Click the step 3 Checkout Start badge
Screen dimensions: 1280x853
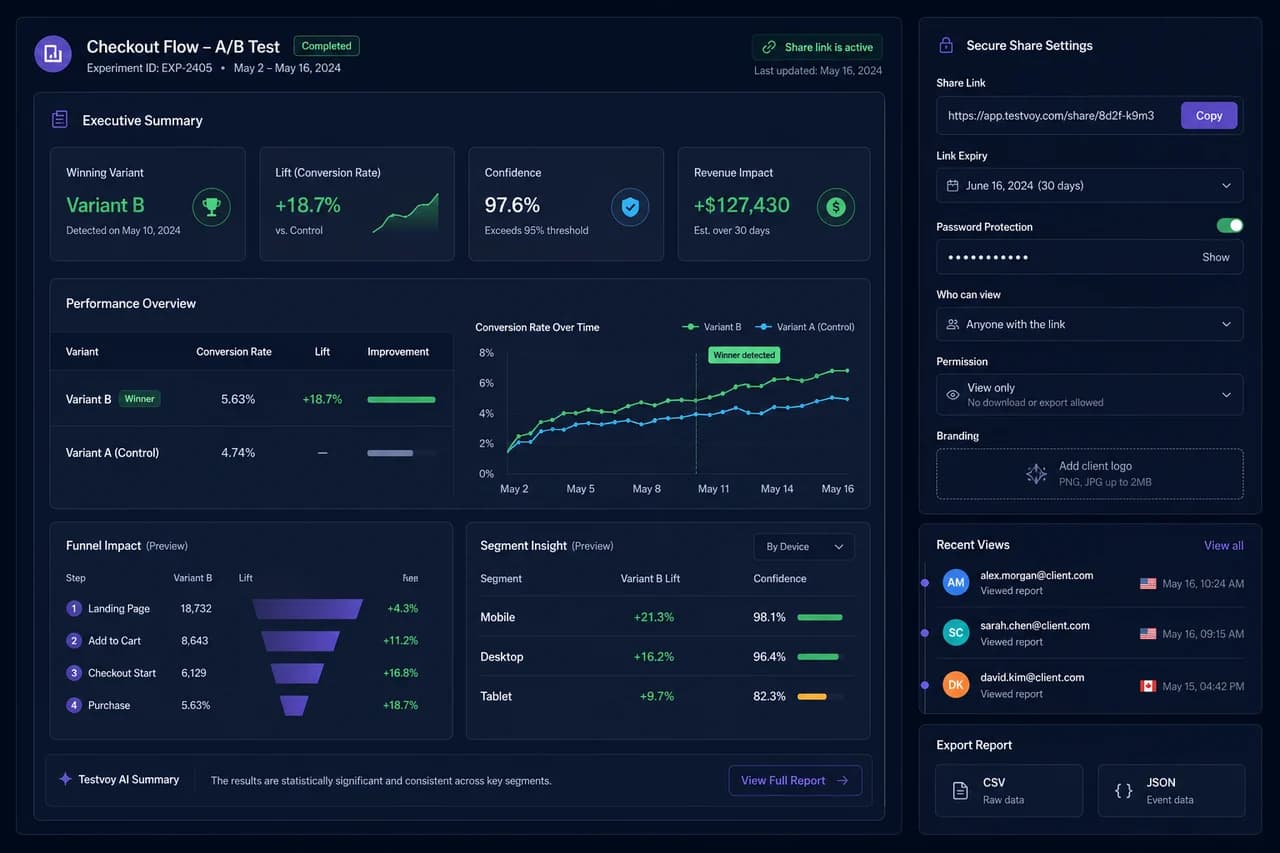pyautogui.click(x=73, y=673)
